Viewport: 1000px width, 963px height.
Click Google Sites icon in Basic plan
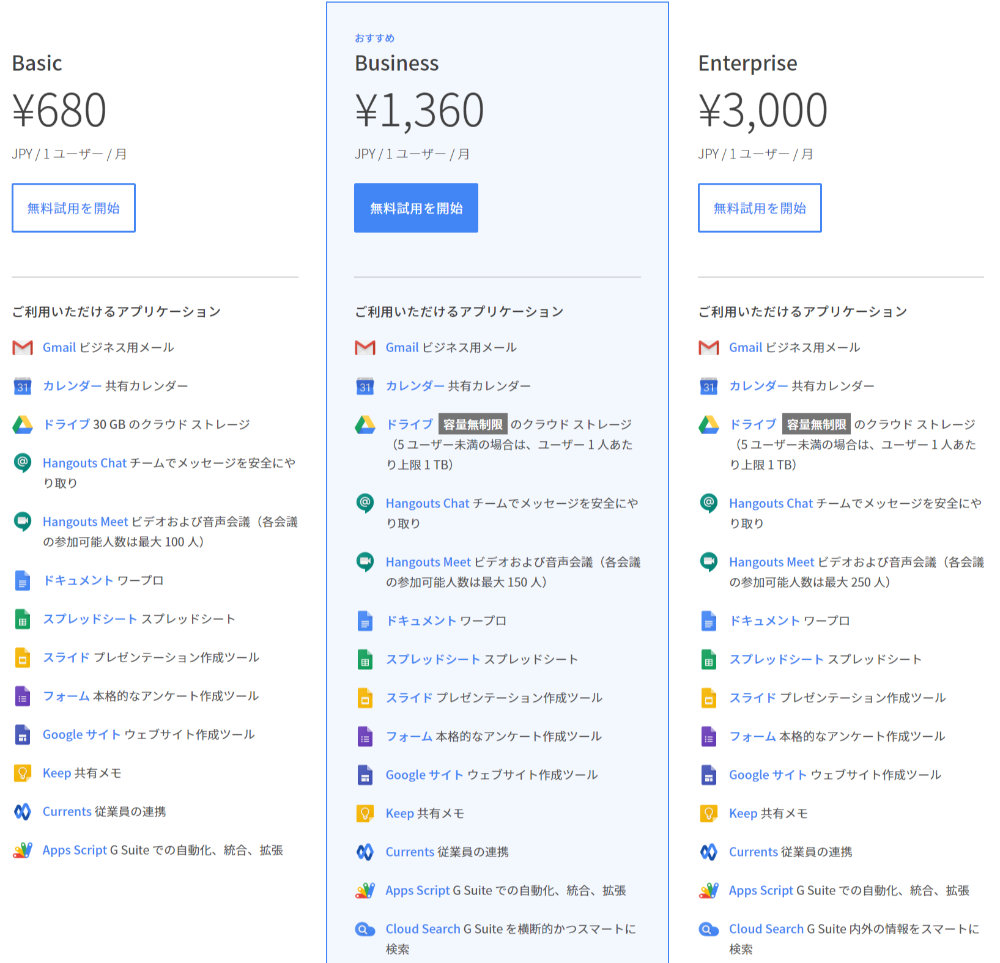tap(22, 735)
